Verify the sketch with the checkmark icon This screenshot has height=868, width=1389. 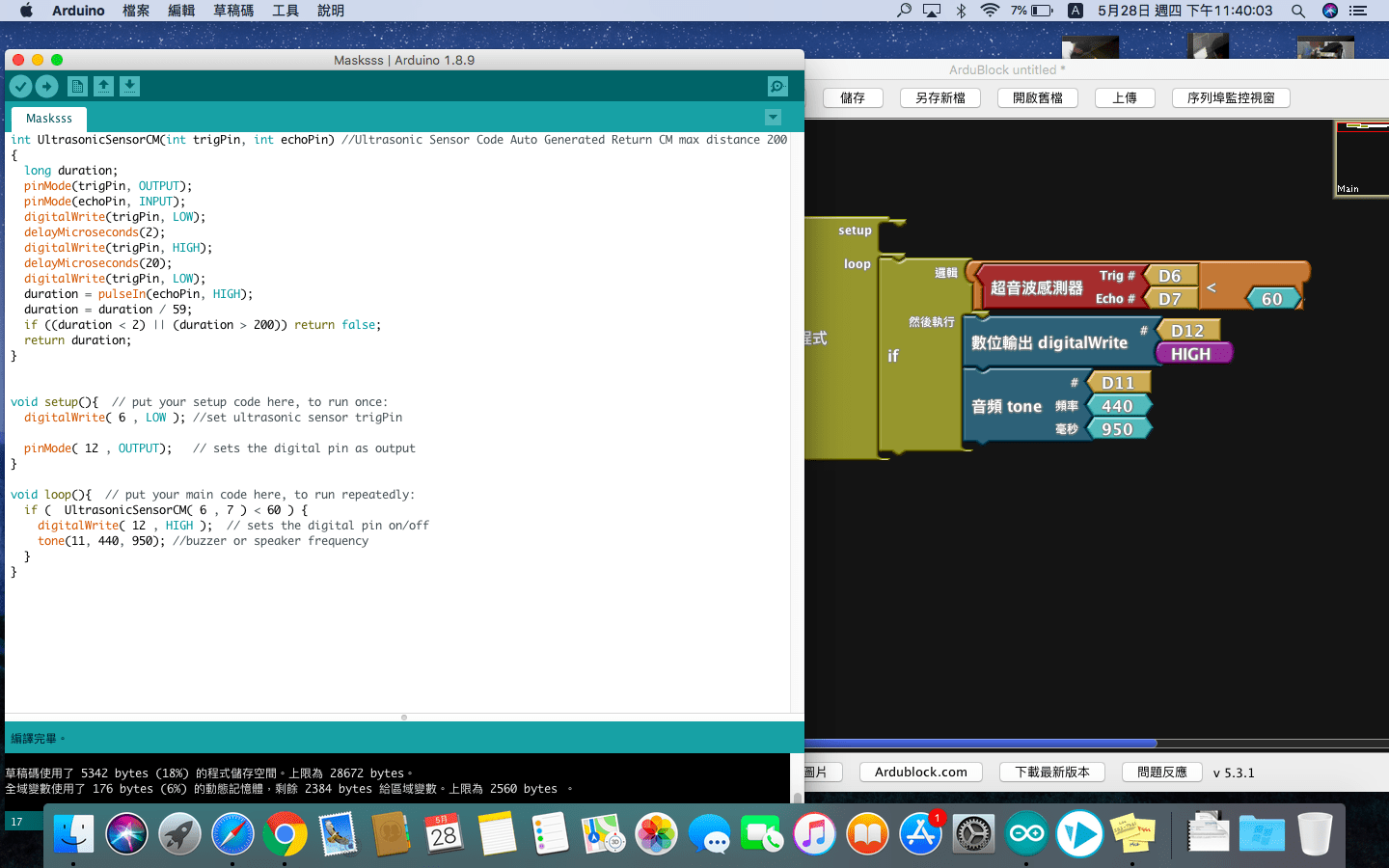tap(20, 86)
